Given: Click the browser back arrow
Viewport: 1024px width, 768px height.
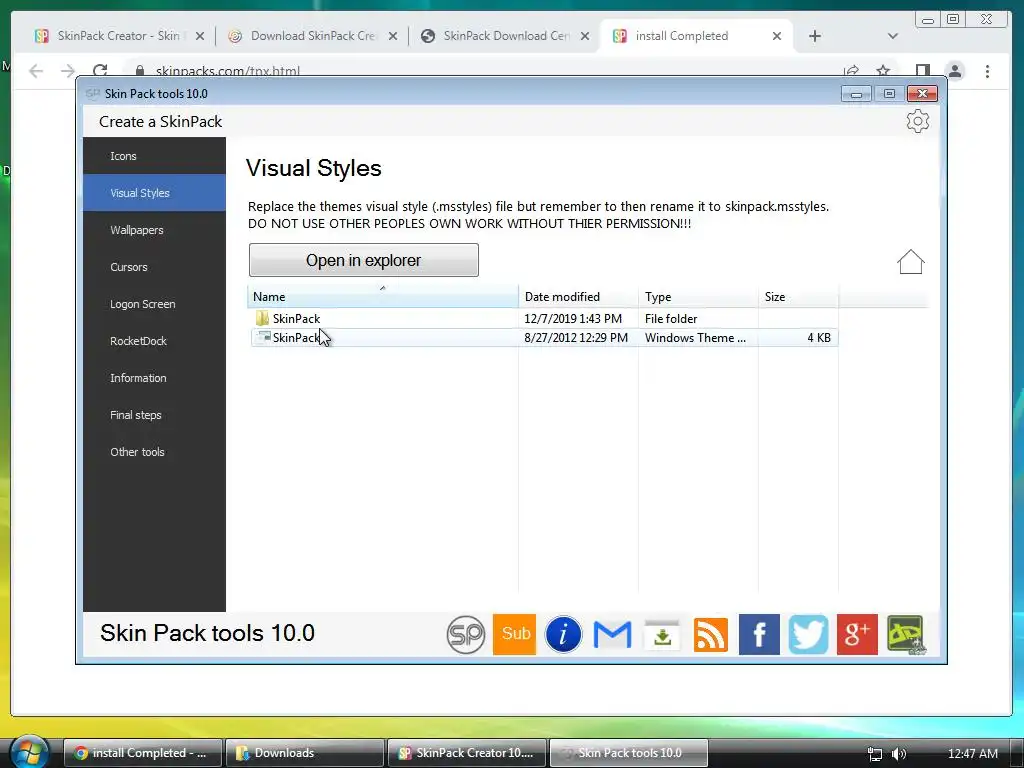Looking at the screenshot, I should pyautogui.click(x=36, y=71).
